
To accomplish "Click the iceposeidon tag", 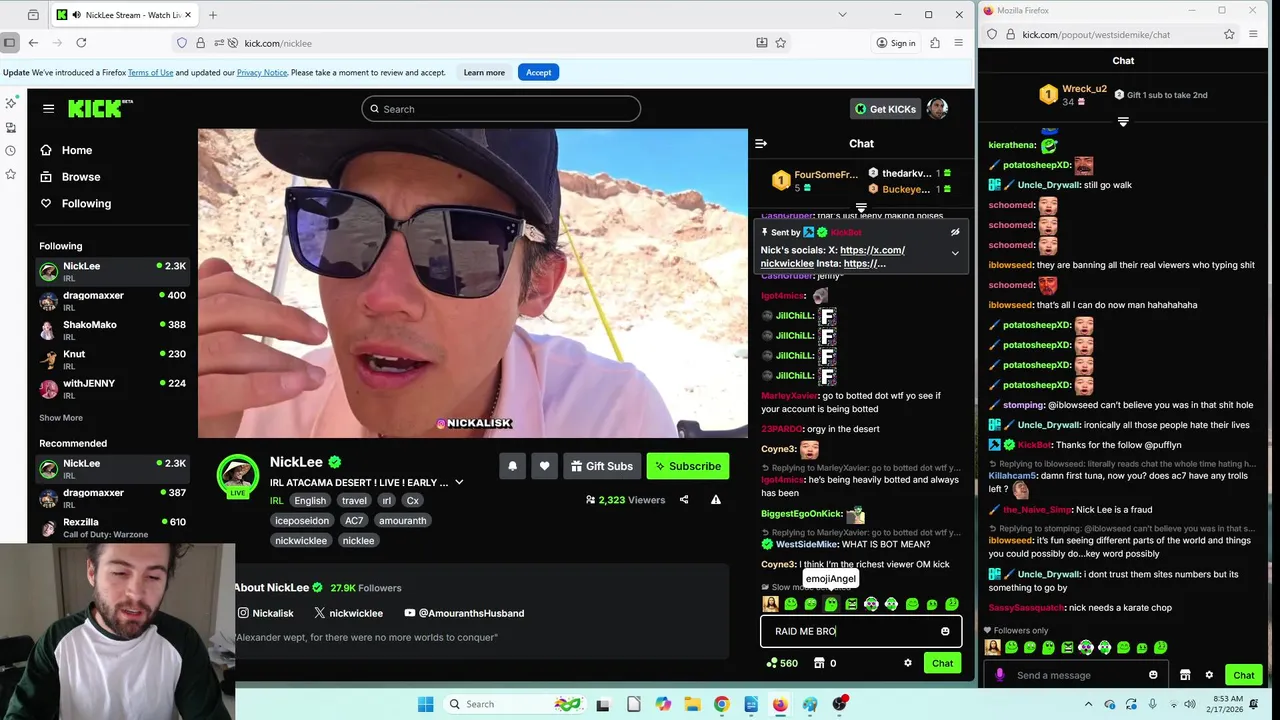I will pyautogui.click(x=302, y=520).
